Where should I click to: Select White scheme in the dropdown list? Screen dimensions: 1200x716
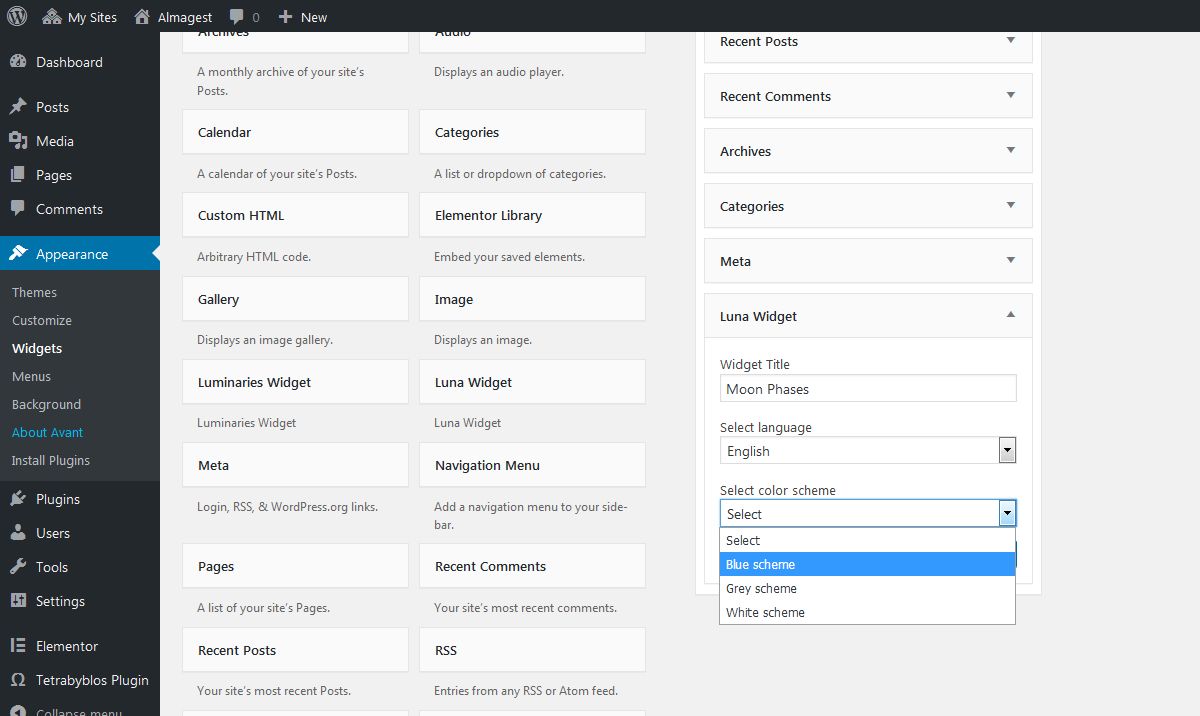[867, 613]
